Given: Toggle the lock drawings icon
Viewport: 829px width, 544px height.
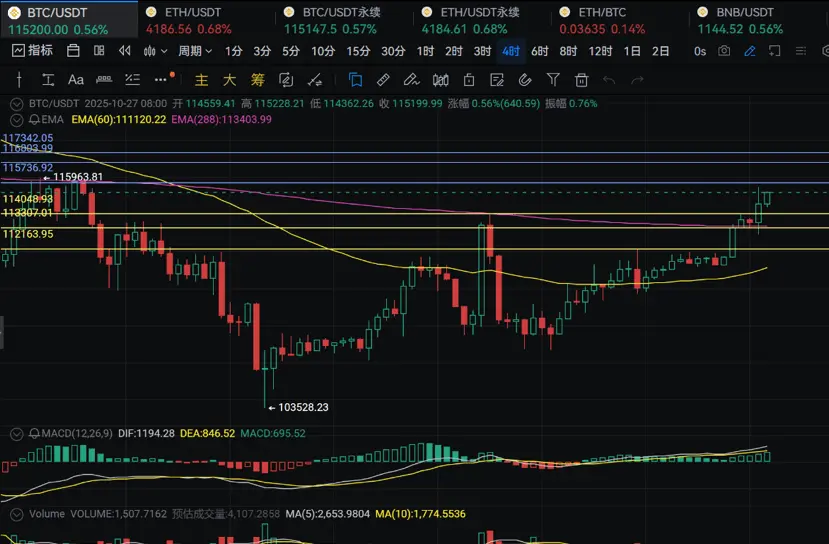Looking at the screenshot, I should (x=468, y=80).
